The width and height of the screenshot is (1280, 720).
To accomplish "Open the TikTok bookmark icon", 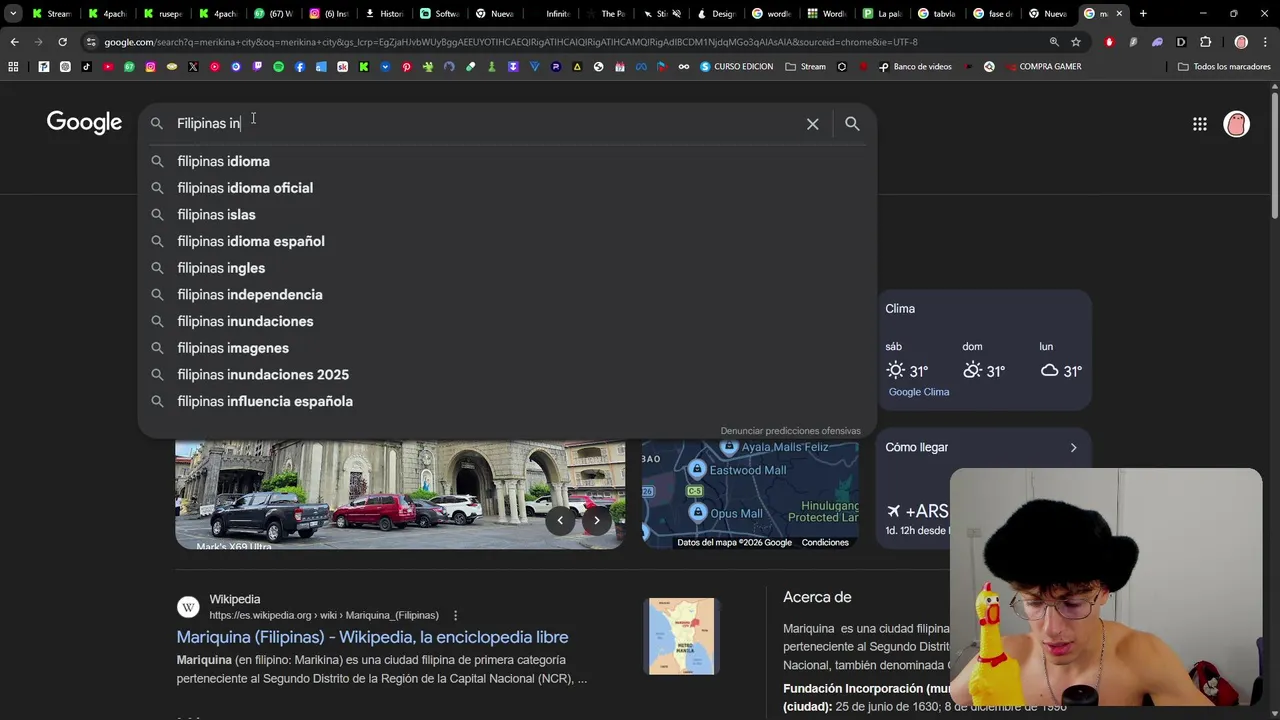I will pyautogui.click(x=86, y=66).
